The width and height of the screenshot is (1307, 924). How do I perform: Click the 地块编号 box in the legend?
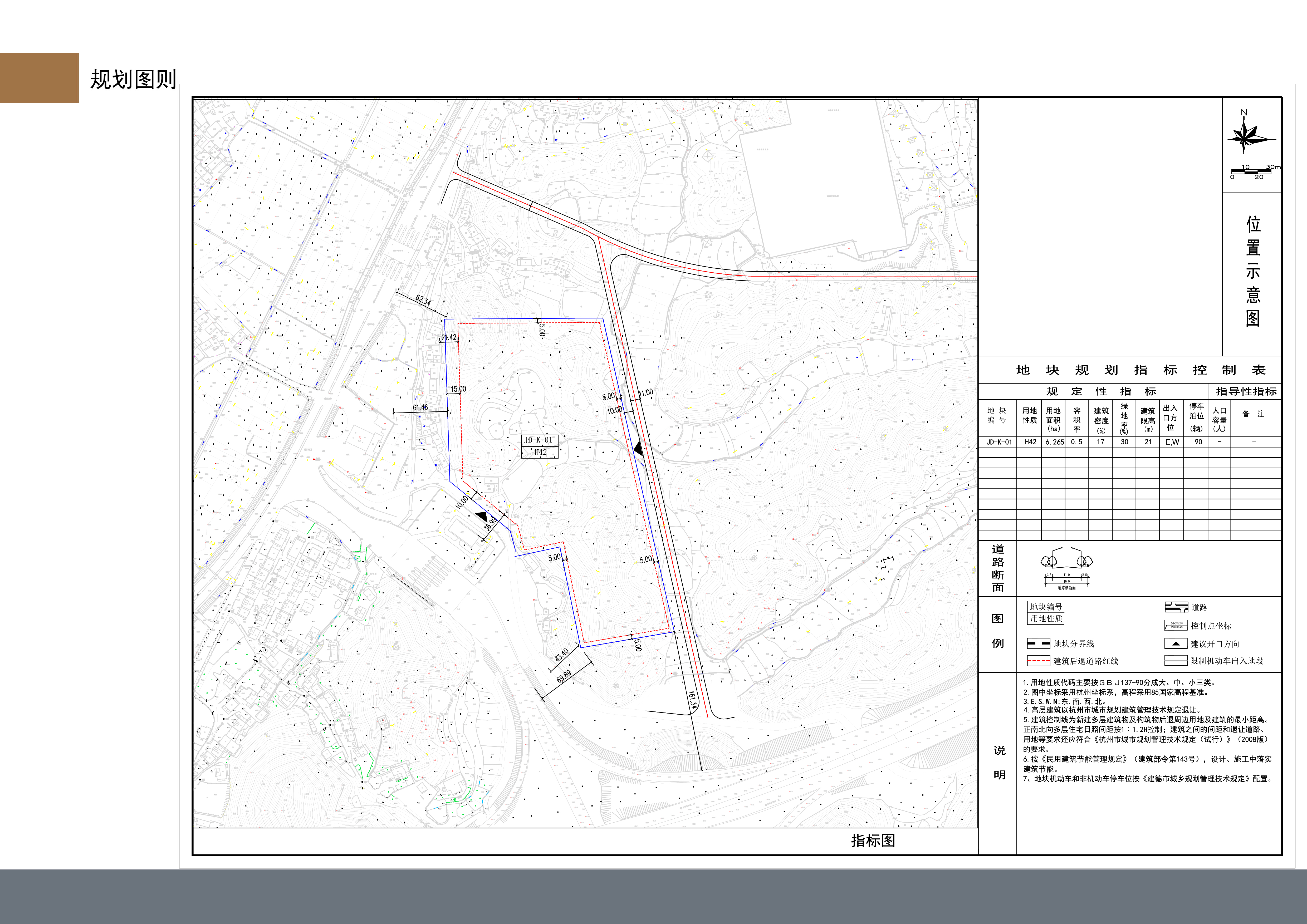pyautogui.click(x=1046, y=607)
